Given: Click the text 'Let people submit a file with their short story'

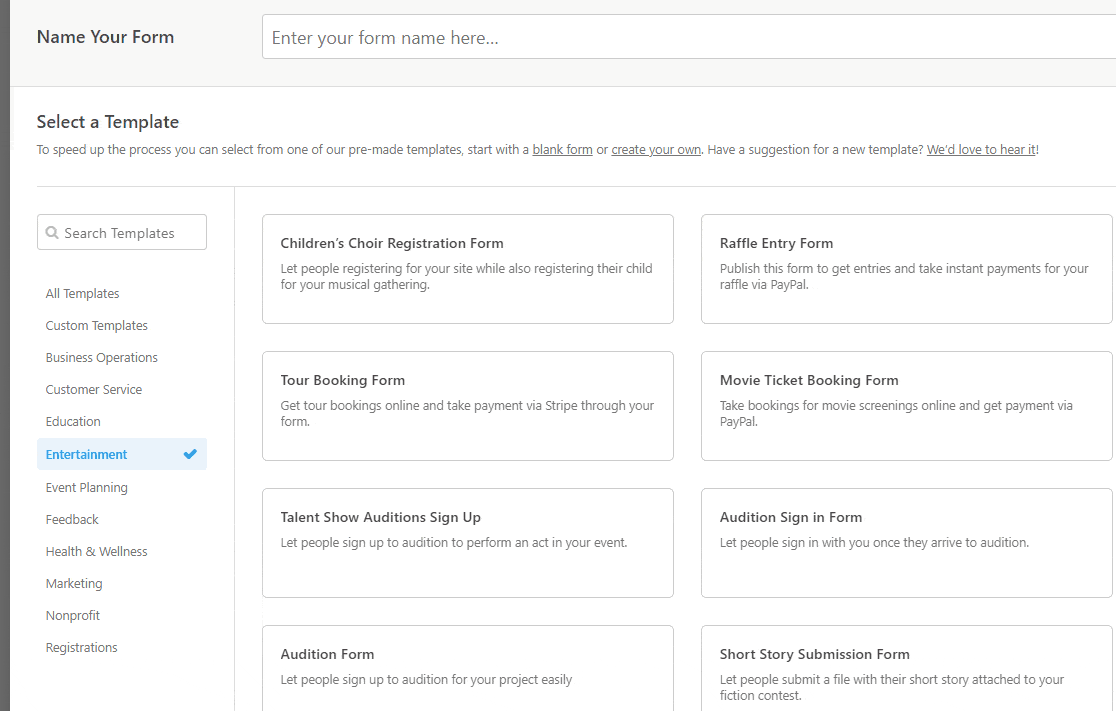Looking at the screenshot, I should click(846, 680).
